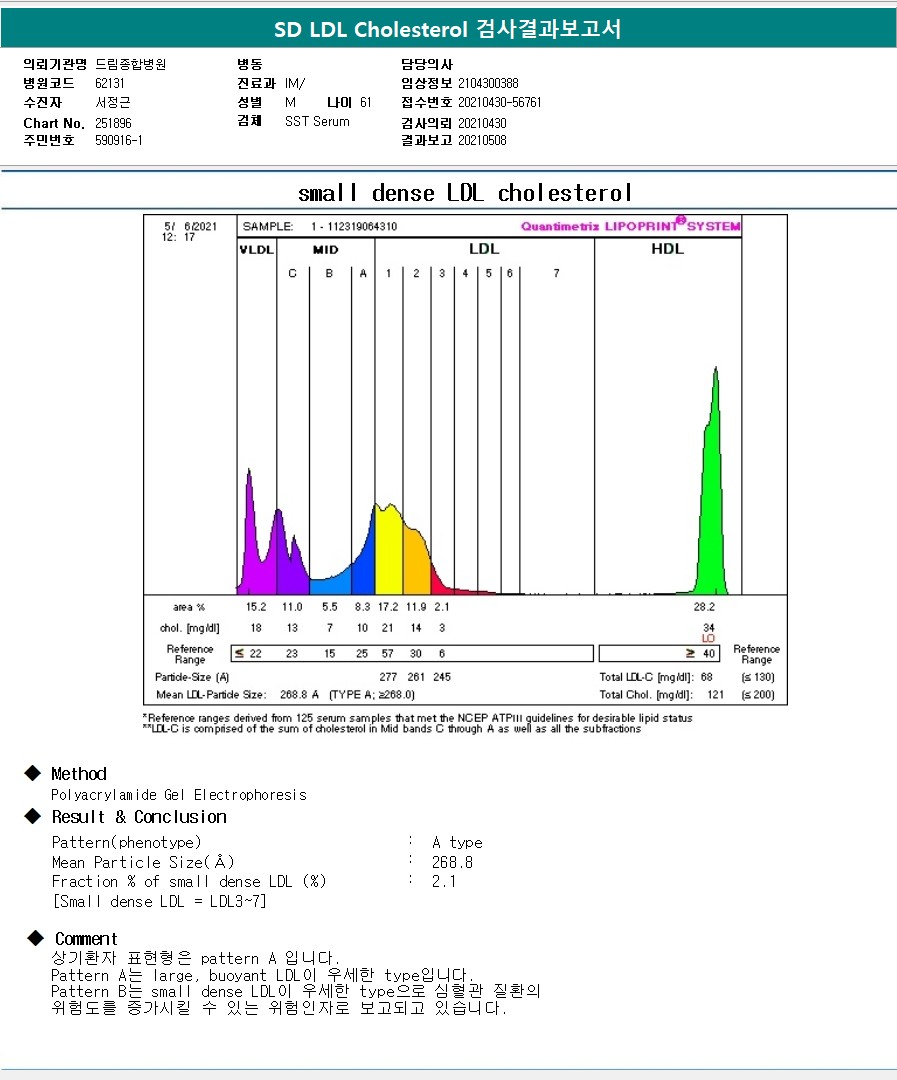Click the diamond bullet beside Method
The height and width of the screenshot is (1080, 897).
[x=33, y=773]
